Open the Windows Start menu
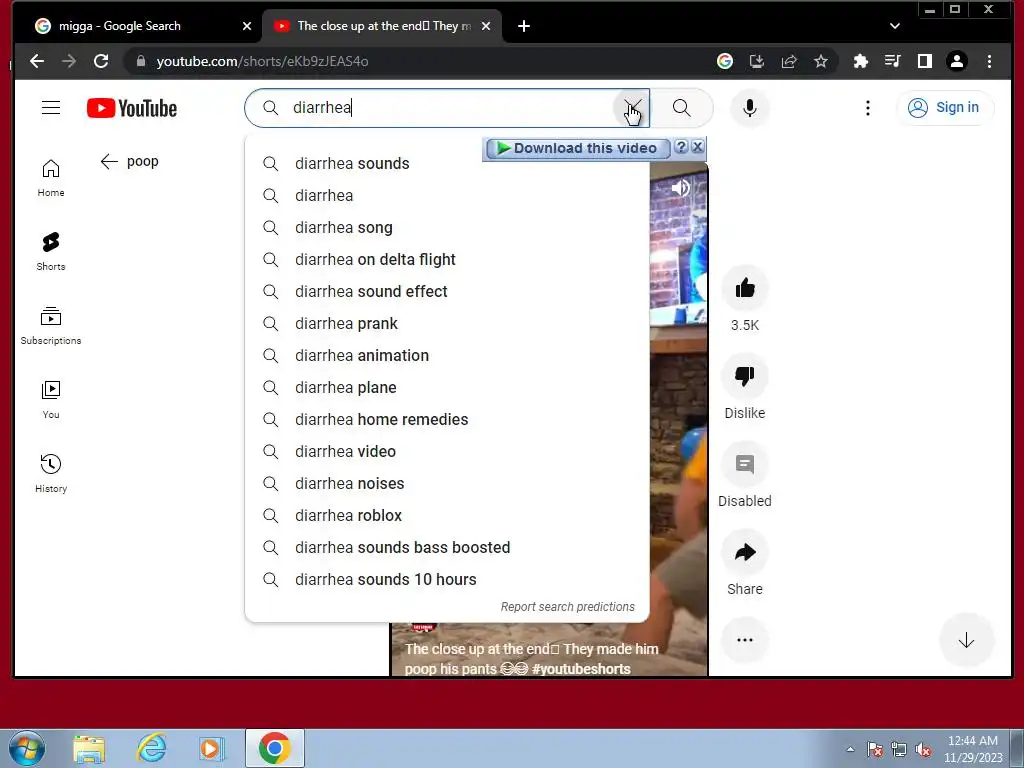 tap(27, 748)
